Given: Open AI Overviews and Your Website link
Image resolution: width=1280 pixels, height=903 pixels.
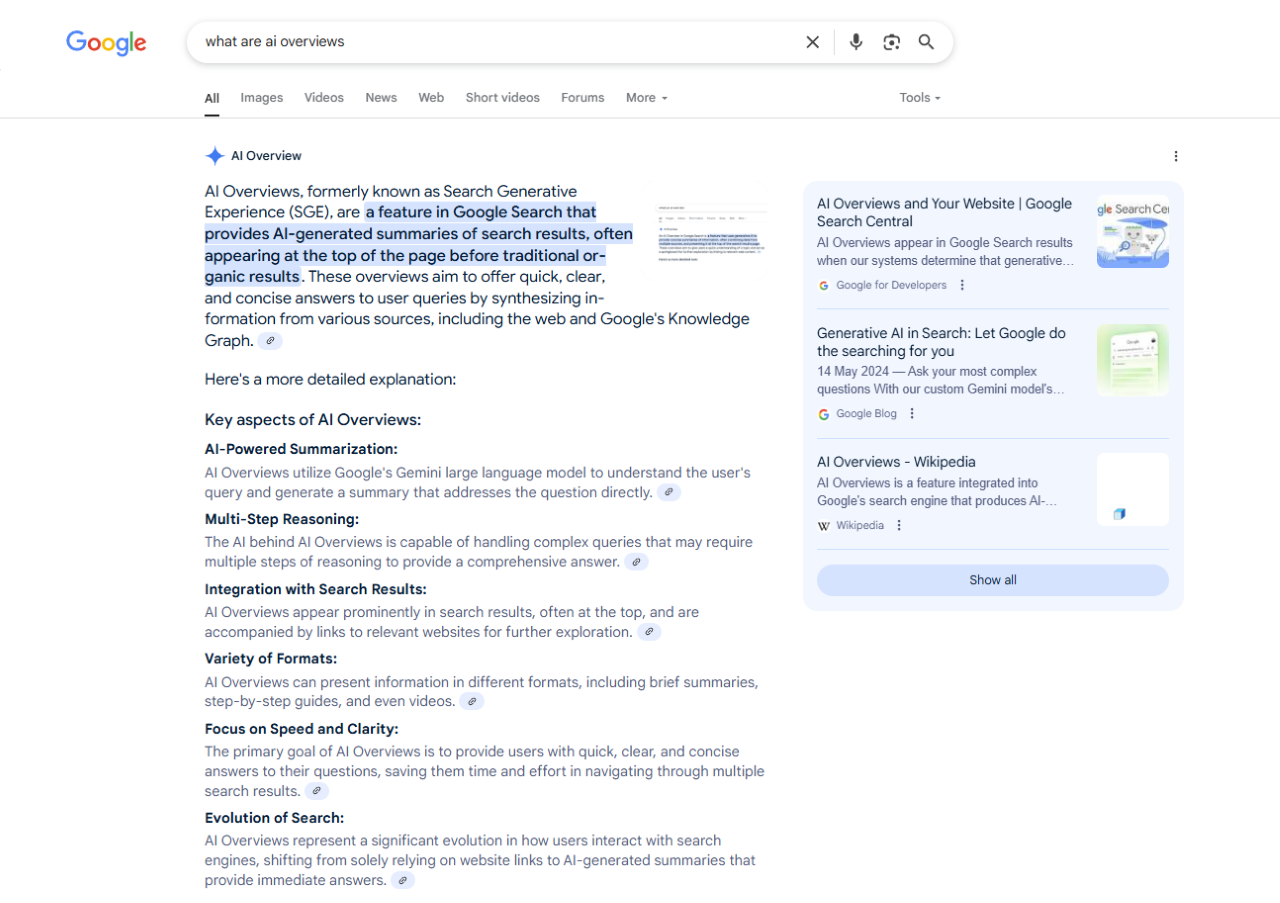Looking at the screenshot, I should 944,213.
